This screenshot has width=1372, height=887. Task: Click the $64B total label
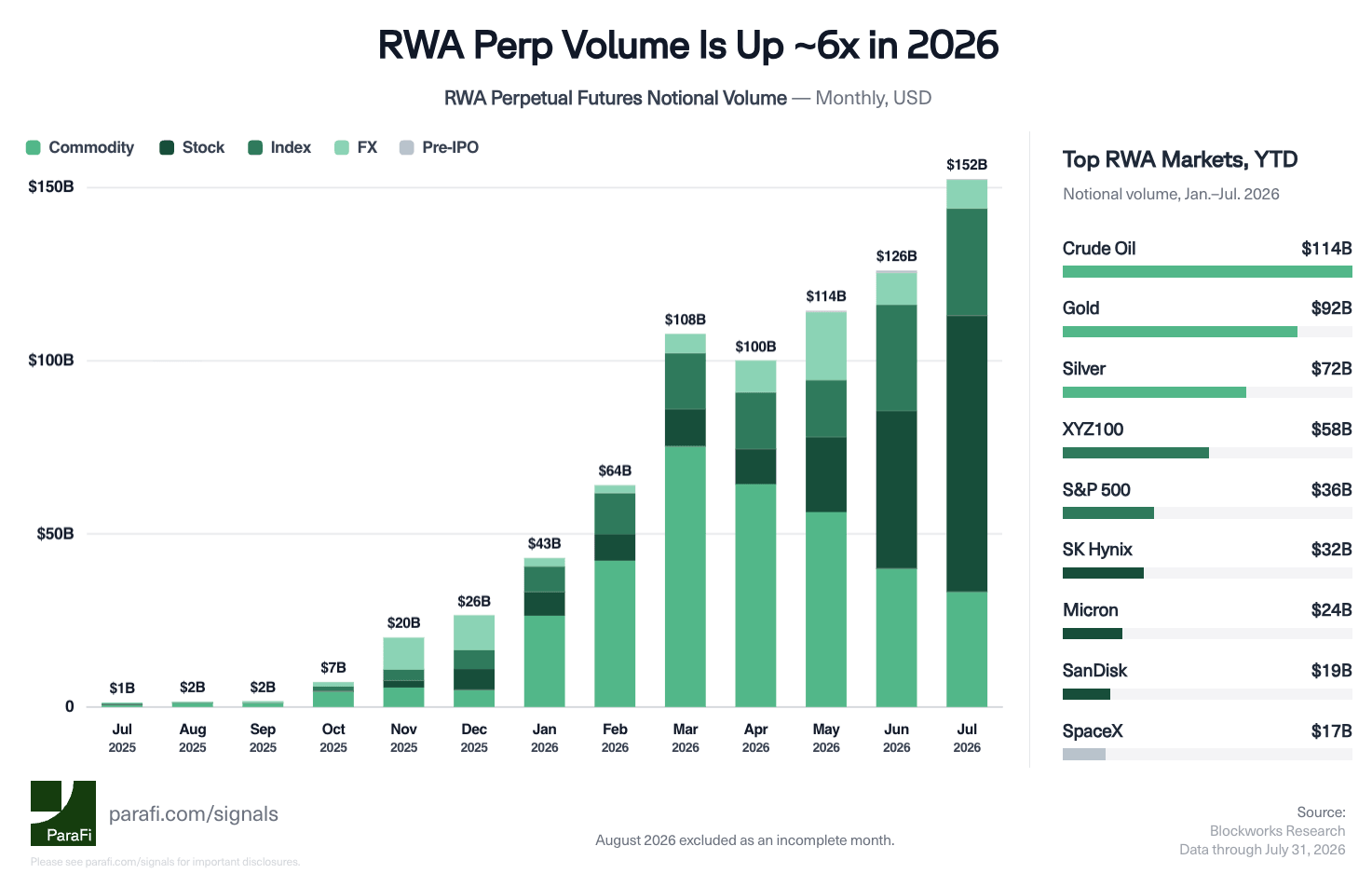click(x=615, y=471)
